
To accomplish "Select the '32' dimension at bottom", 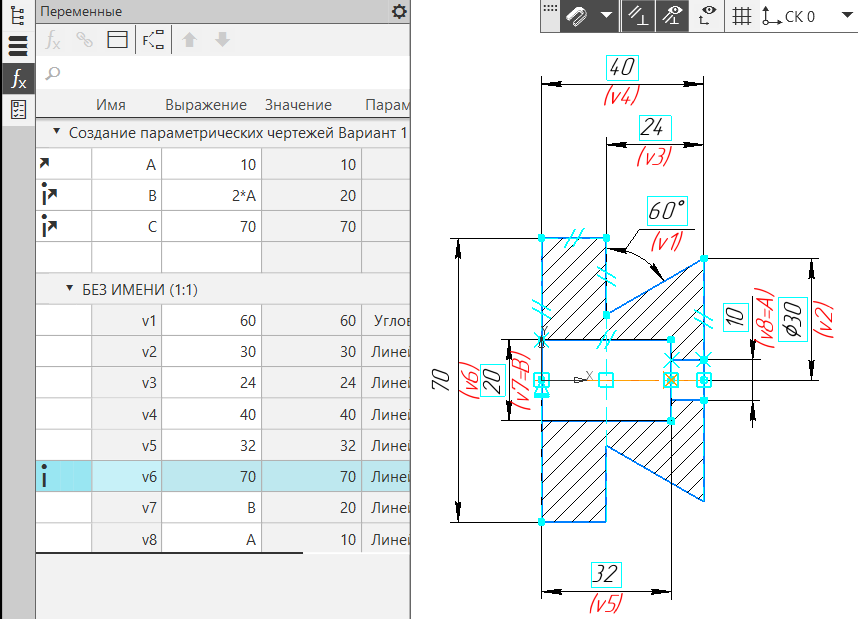I will point(606,575).
